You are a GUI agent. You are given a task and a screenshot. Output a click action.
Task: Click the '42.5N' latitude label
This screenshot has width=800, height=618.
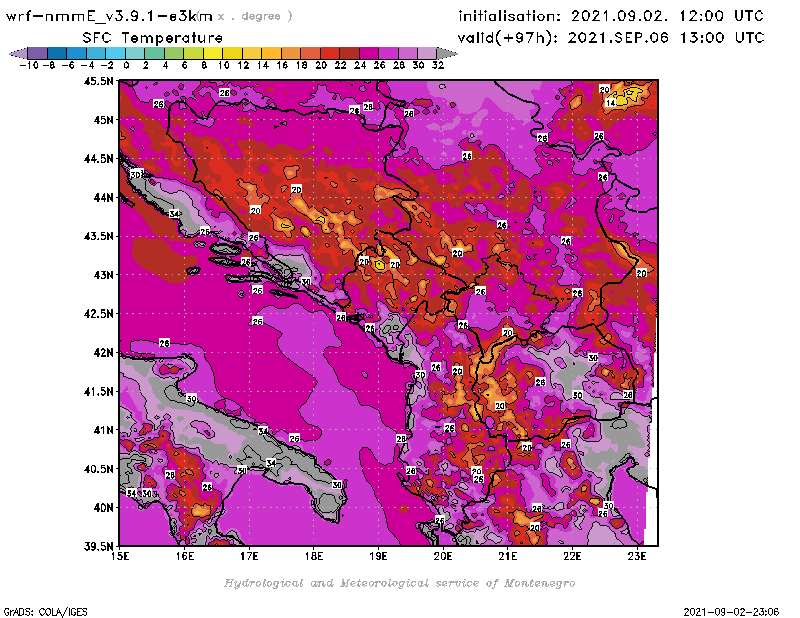click(98, 314)
